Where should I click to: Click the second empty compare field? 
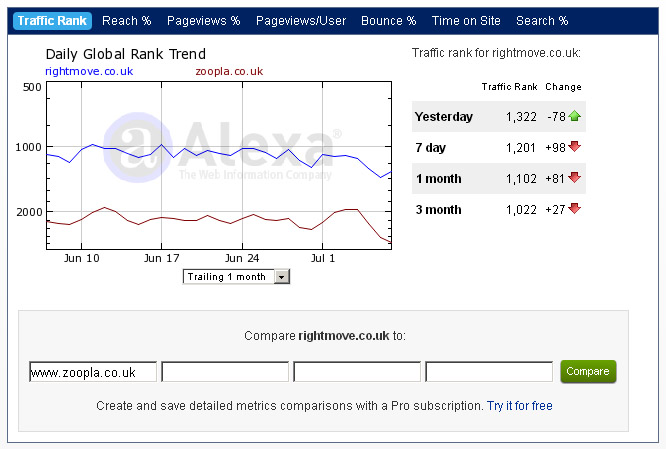225,372
